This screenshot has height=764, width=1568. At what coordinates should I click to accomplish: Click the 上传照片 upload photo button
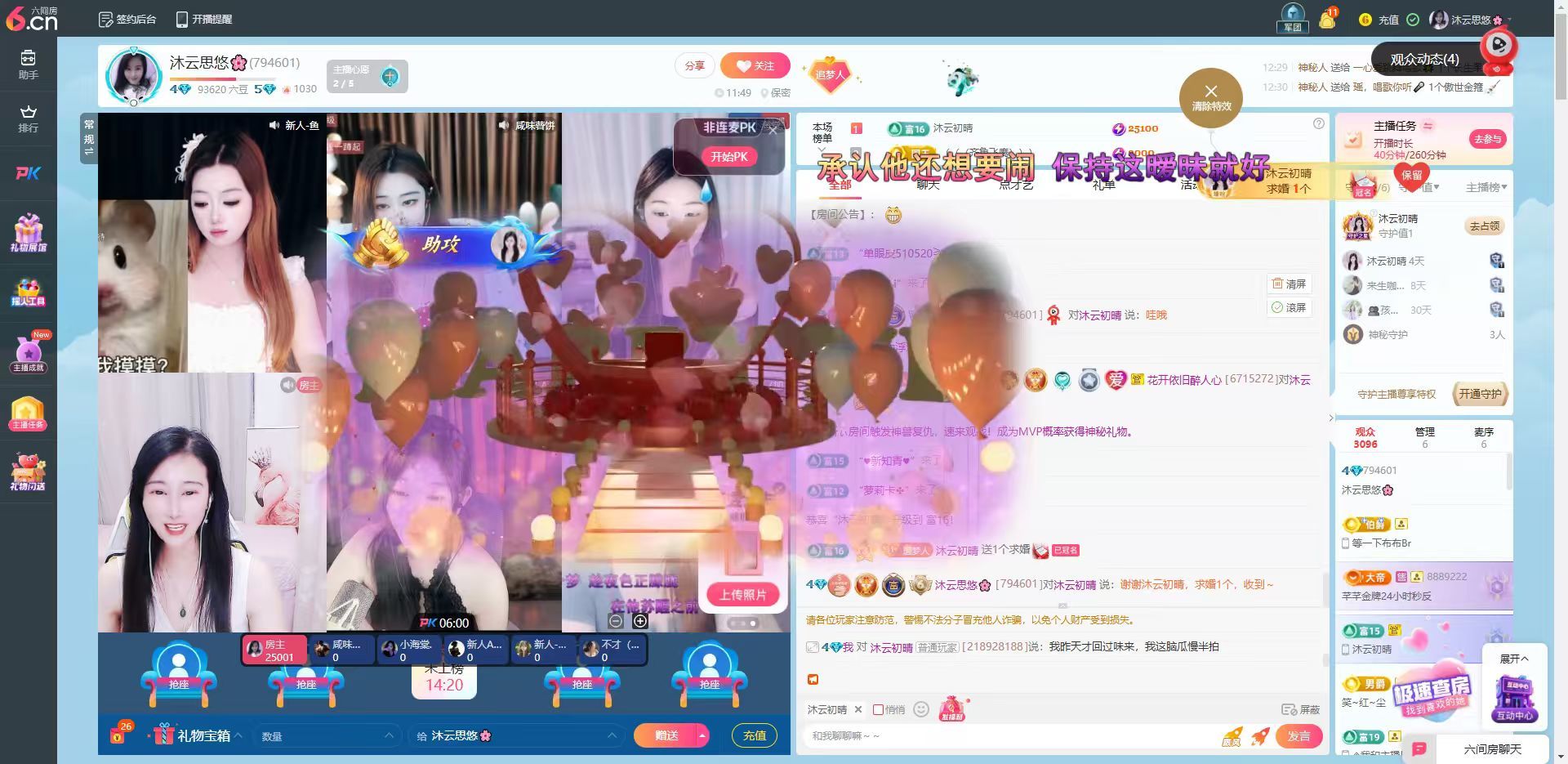(x=742, y=594)
